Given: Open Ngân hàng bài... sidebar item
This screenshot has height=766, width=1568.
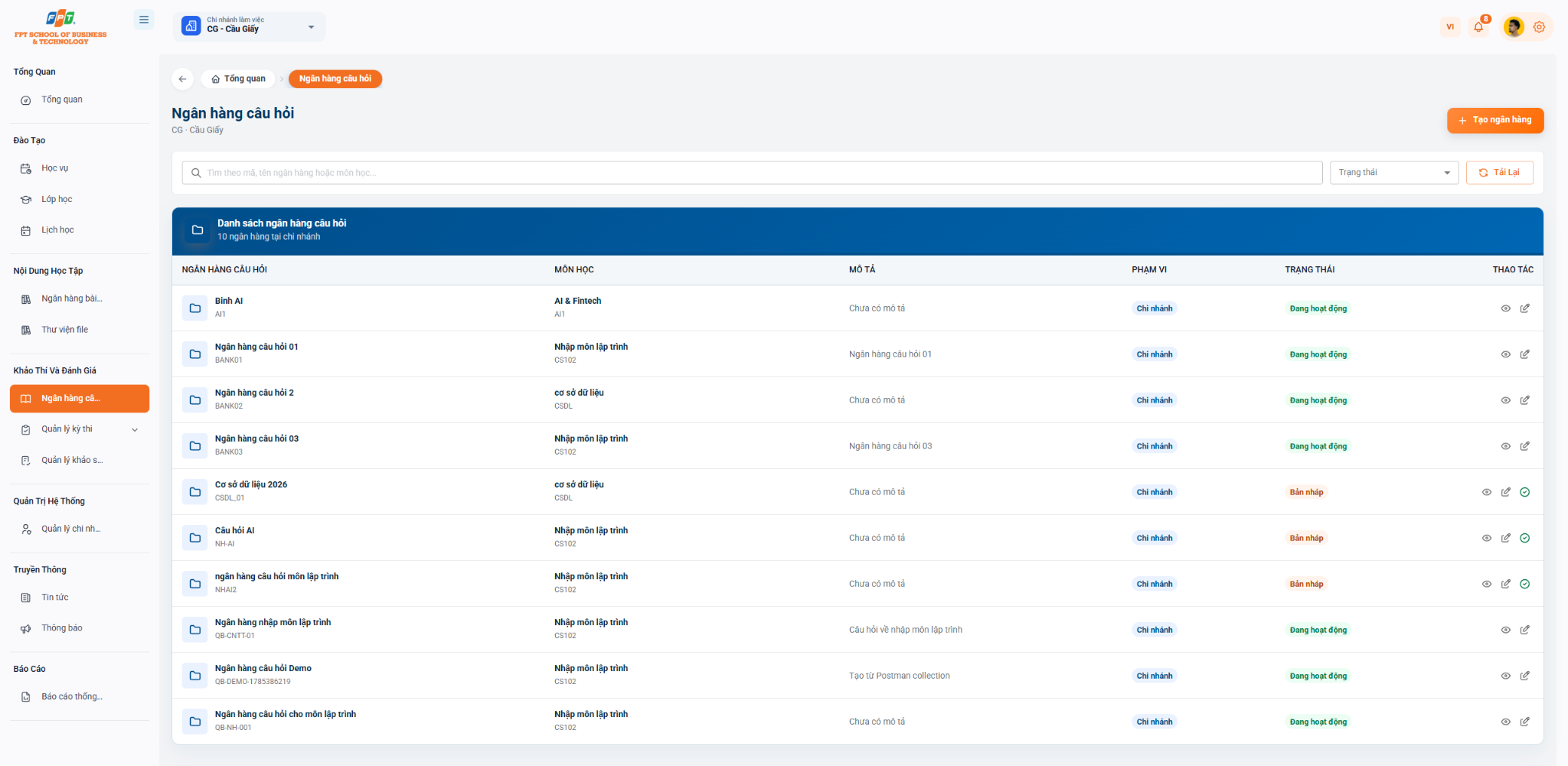Looking at the screenshot, I should point(80,298).
